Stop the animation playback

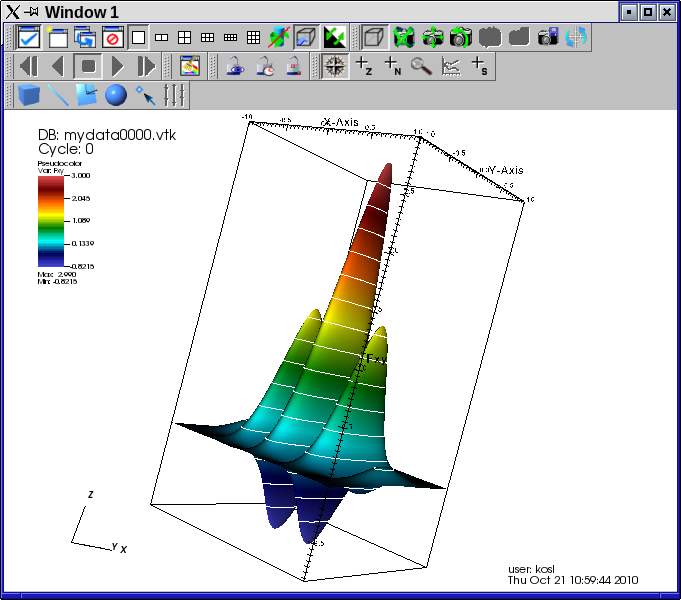click(89, 67)
